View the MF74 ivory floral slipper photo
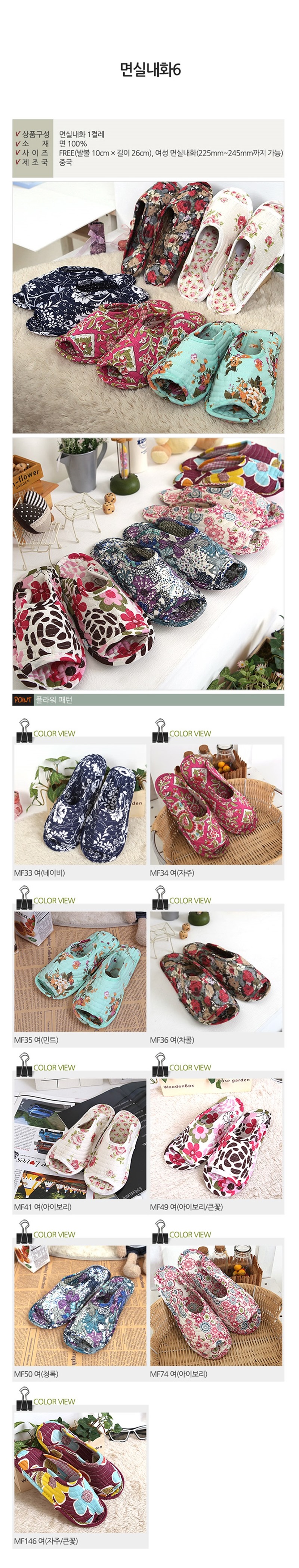The width and height of the screenshot is (299, 1568). tap(216, 1305)
